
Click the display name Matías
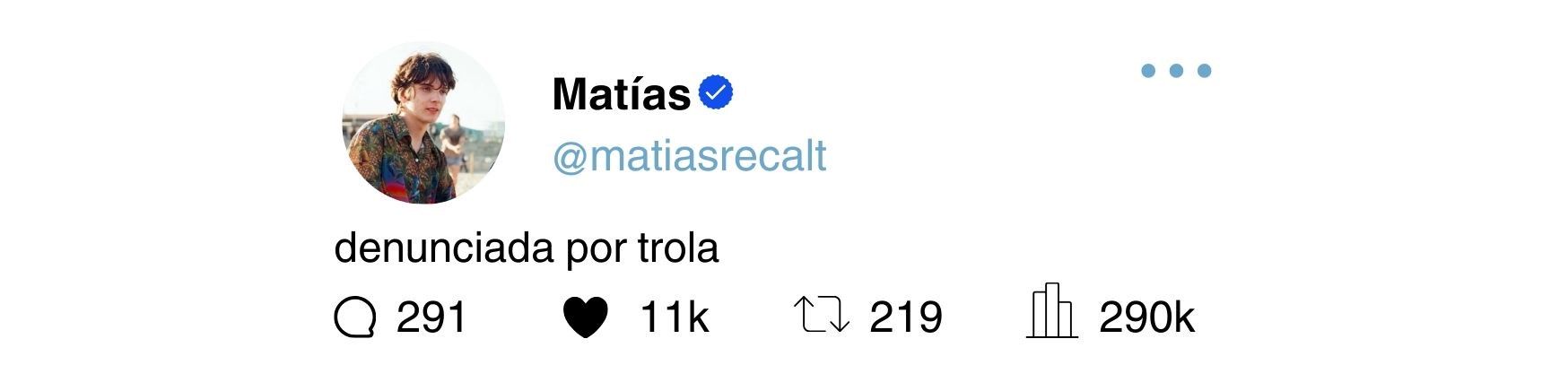click(622, 94)
